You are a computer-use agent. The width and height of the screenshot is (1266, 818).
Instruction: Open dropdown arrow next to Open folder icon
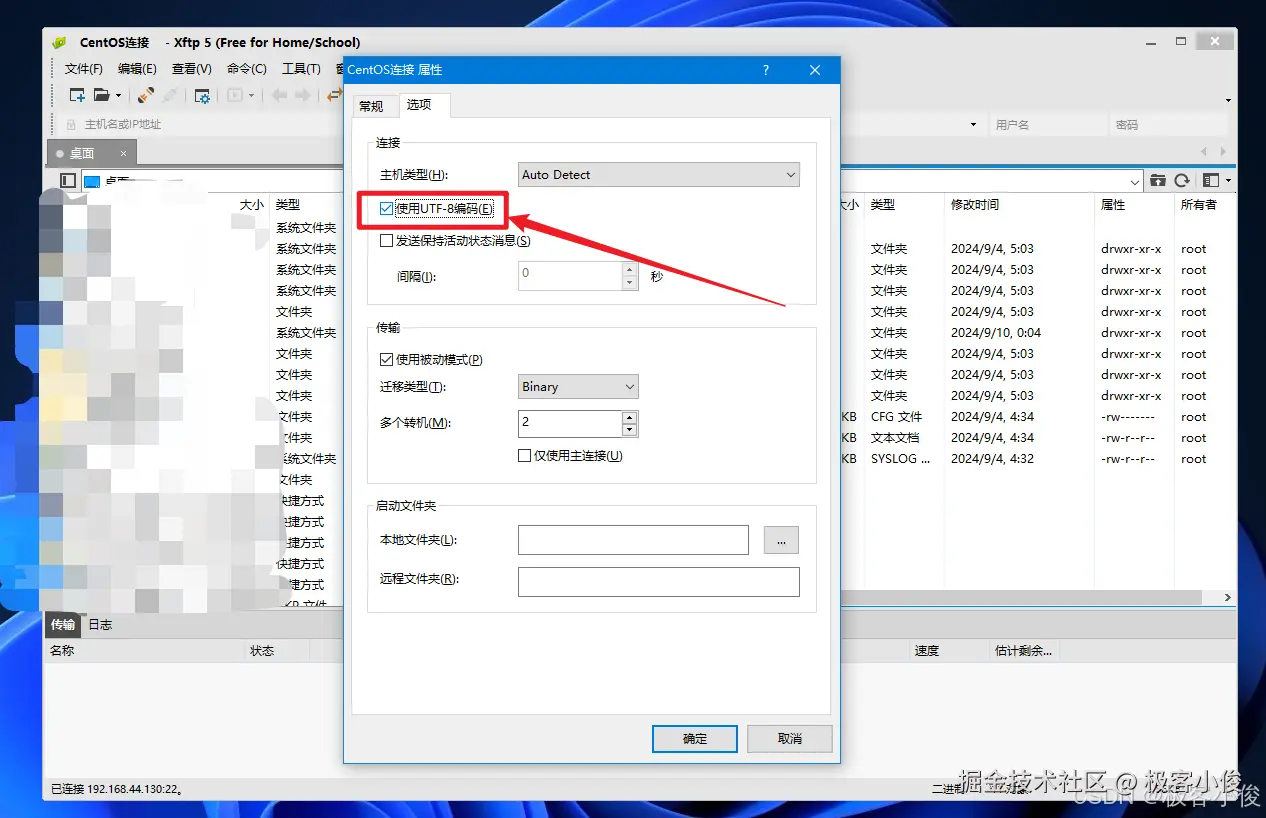tap(119, 96)
